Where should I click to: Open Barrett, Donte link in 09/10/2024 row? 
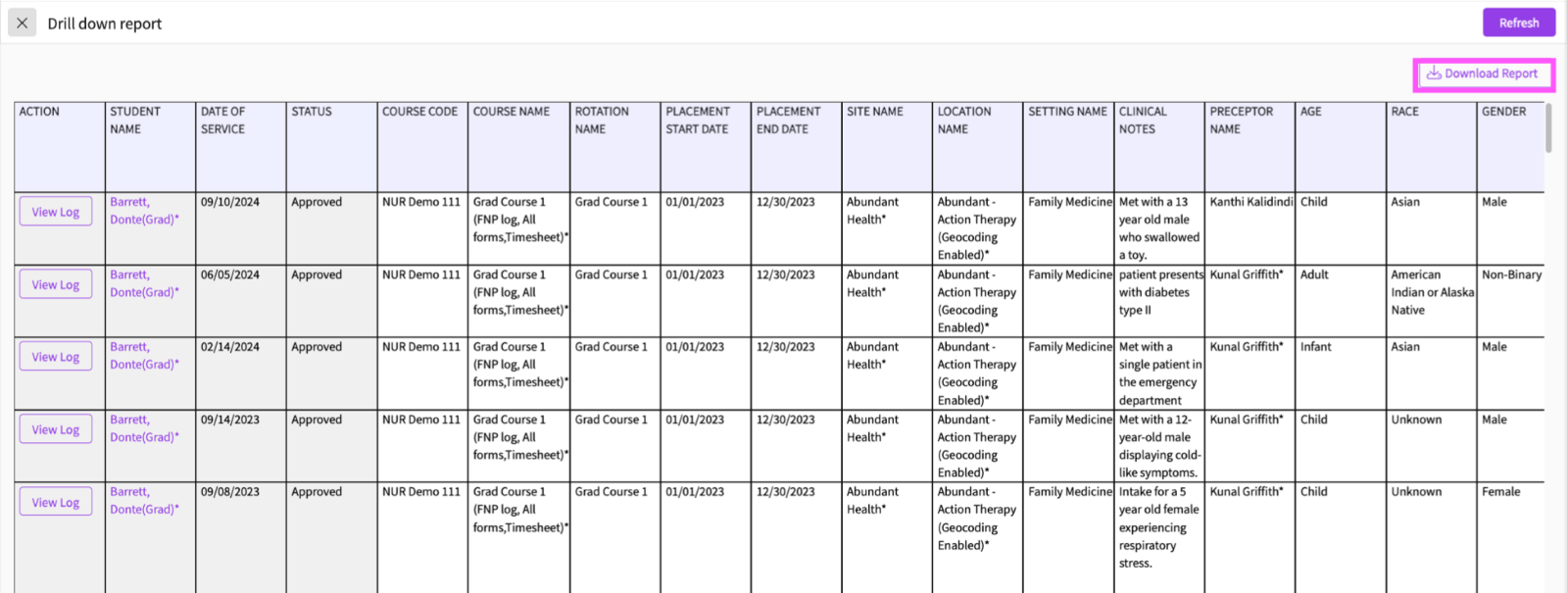[x=144, y=211]
